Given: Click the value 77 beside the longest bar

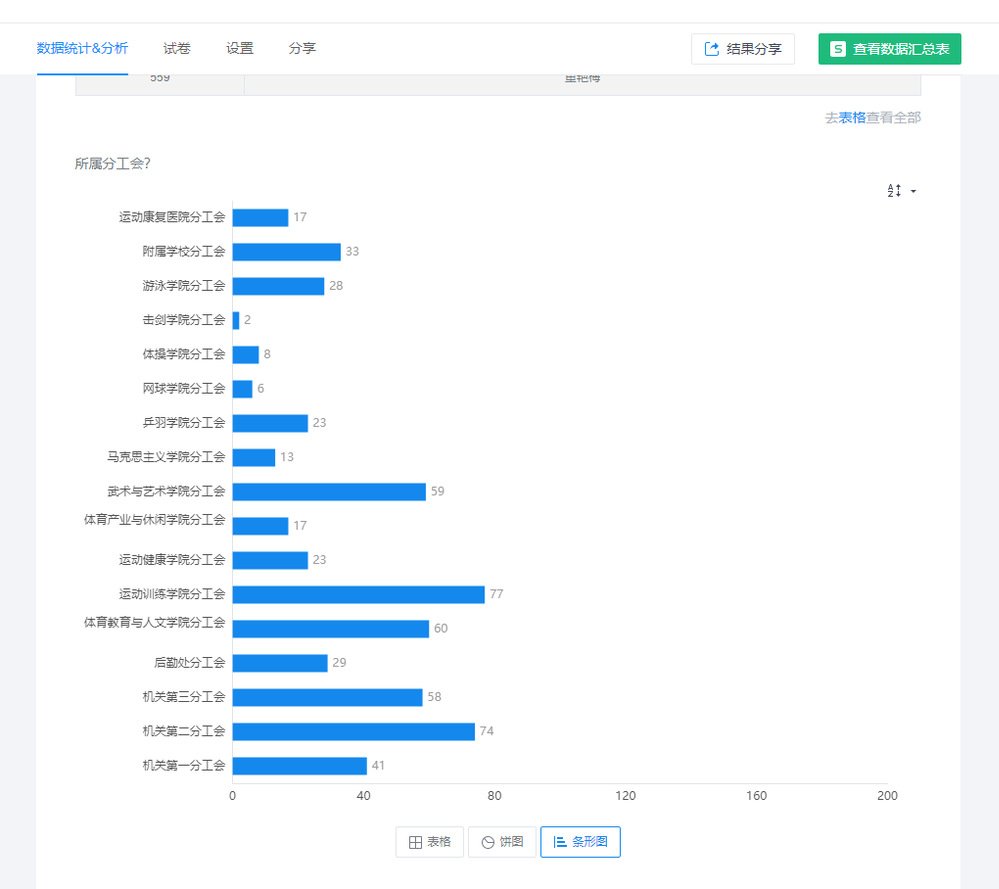Looking at the screenshot, I should (x=496, y=594).
